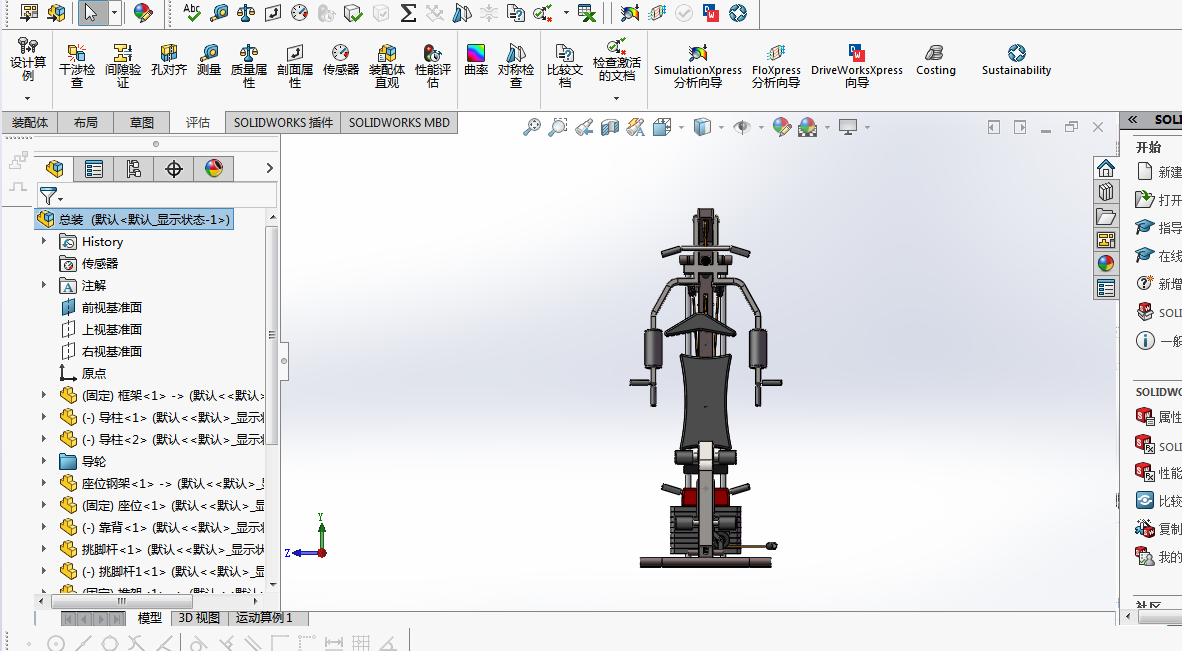
Task: Open the 对称检查 symmetry check tool
Action: click(x=516, y=66)
